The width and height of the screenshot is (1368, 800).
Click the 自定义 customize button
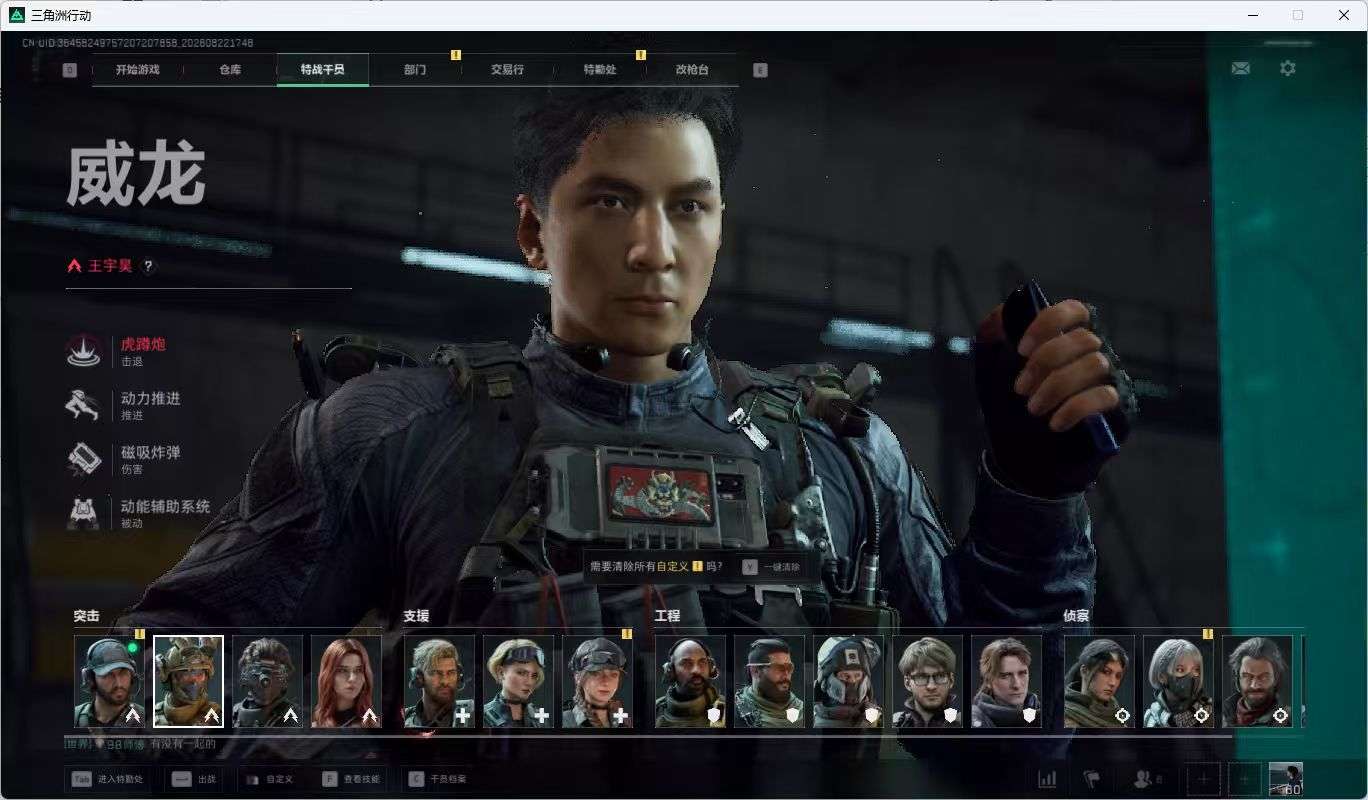pyautogui.click(x=268, y=779)
